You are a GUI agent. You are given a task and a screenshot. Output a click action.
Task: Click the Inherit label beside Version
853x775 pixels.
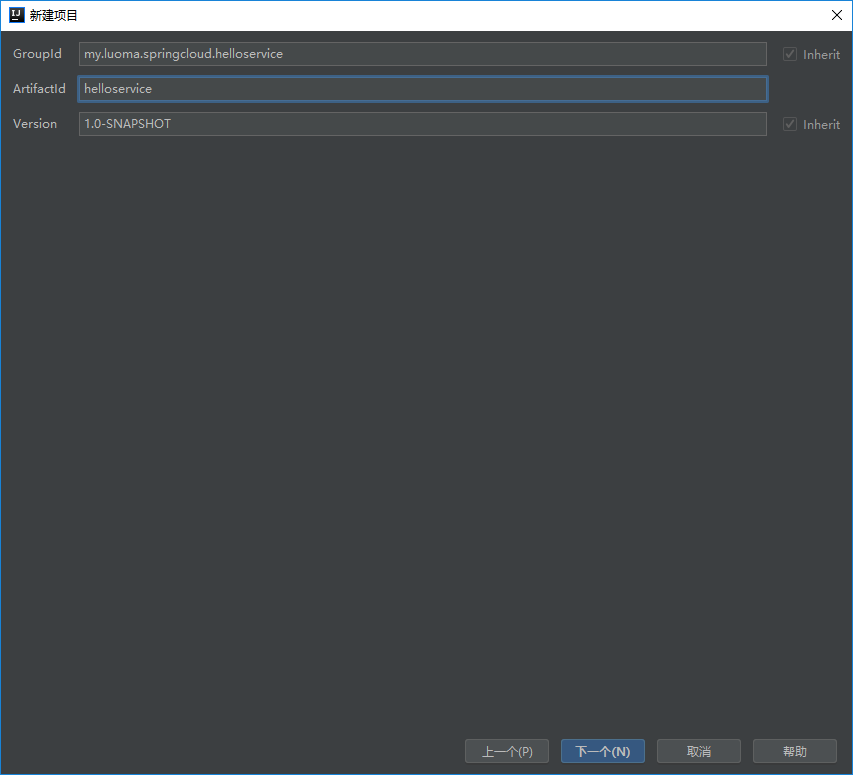click(821, 125)
